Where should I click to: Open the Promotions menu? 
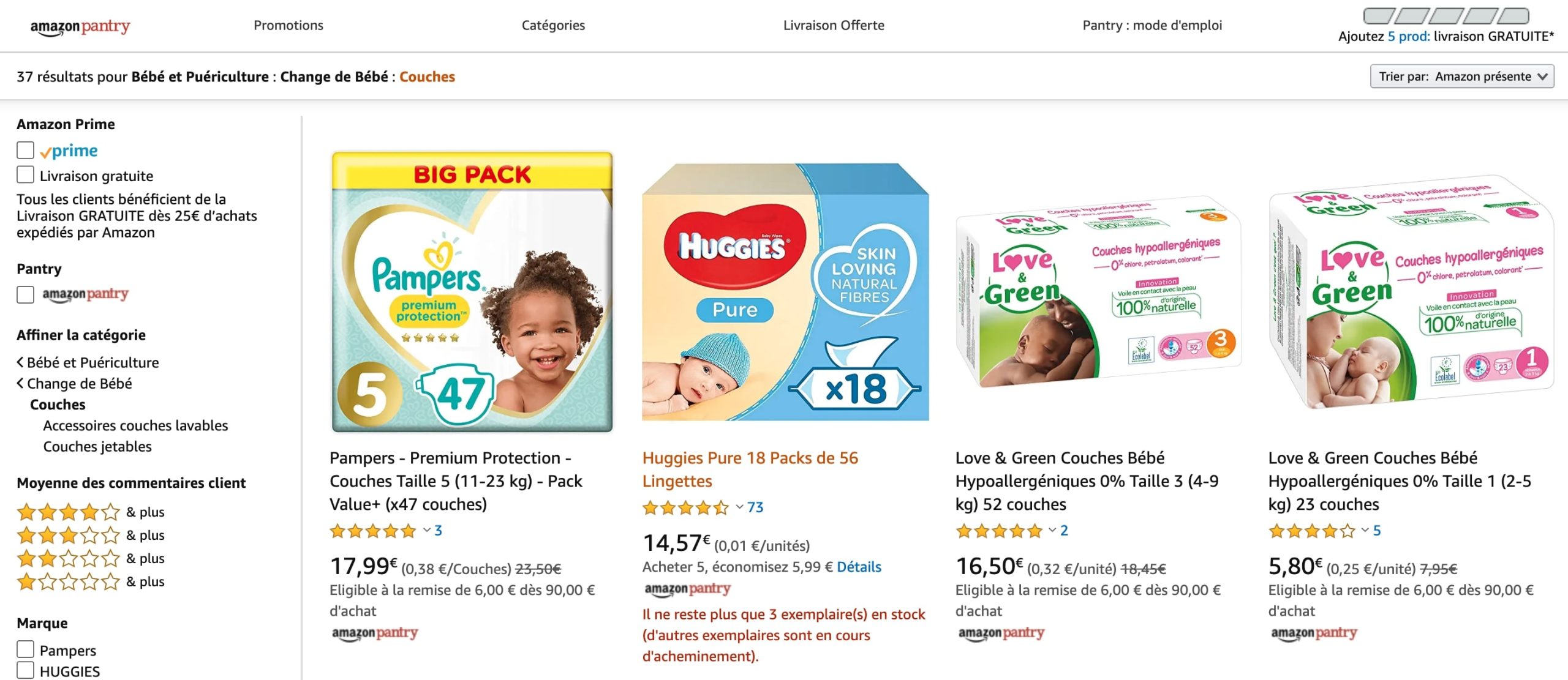click(288, 25)
